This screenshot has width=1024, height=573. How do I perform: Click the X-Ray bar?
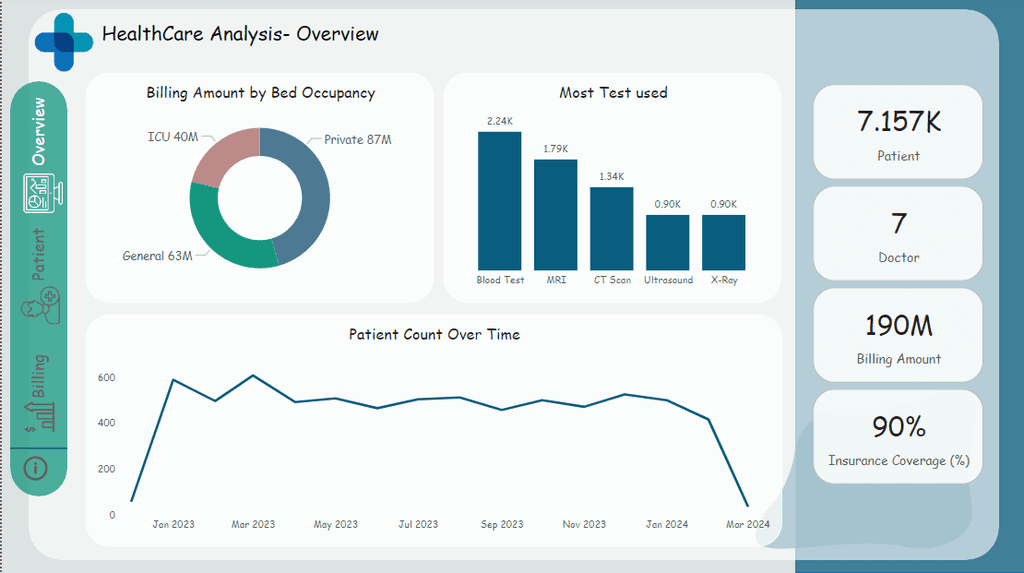pos(724,242)
